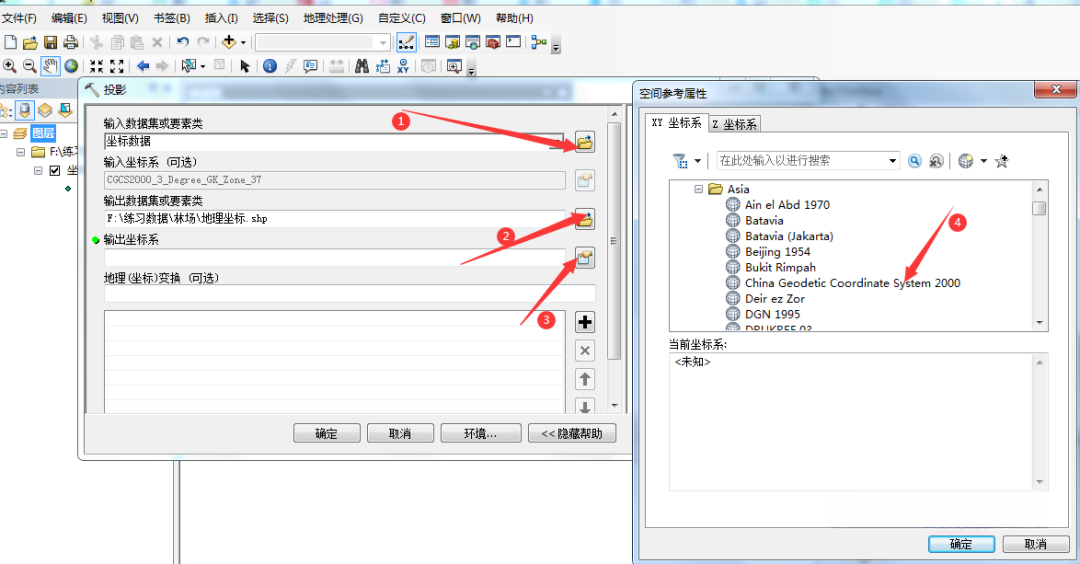Toggle the Editor toolbar icon
1080x564 pixels.
click(406, 43)
